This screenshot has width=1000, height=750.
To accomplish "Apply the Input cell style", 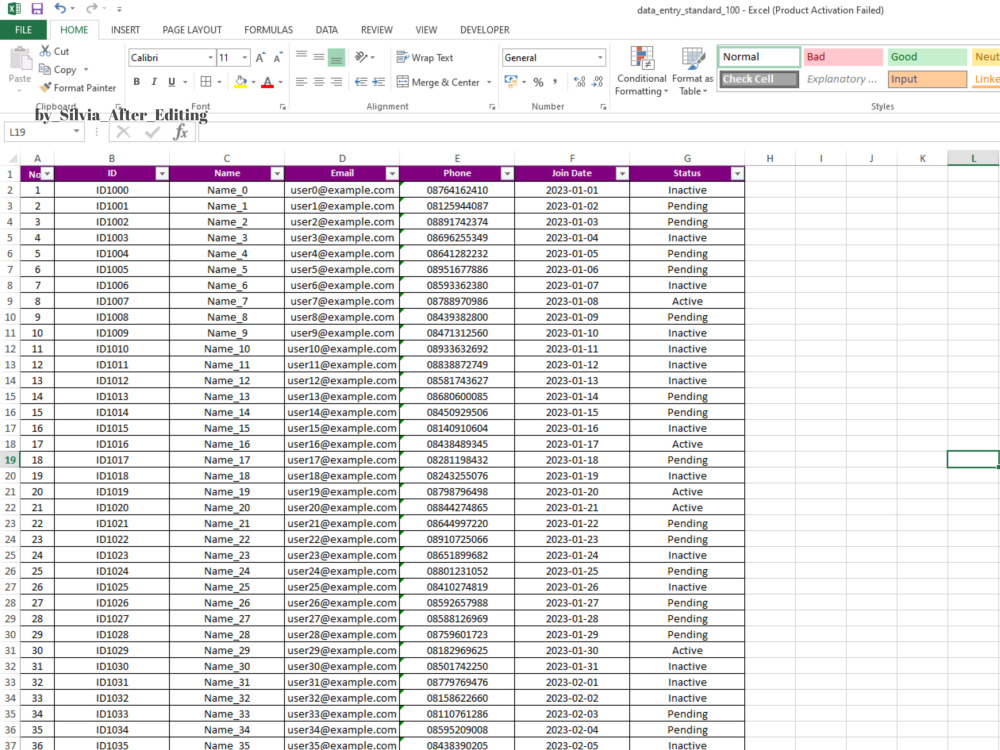I will pyautogui.click(x=927, y=79).
